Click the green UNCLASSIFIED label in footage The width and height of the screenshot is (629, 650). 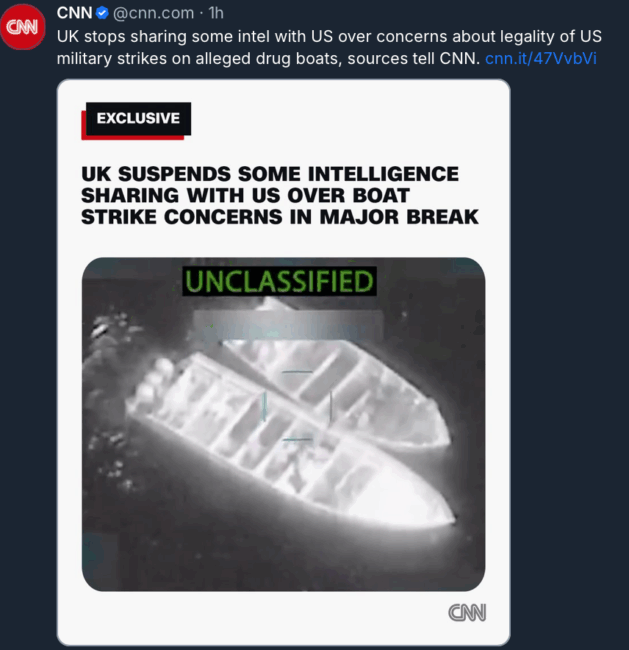point(279,281)
